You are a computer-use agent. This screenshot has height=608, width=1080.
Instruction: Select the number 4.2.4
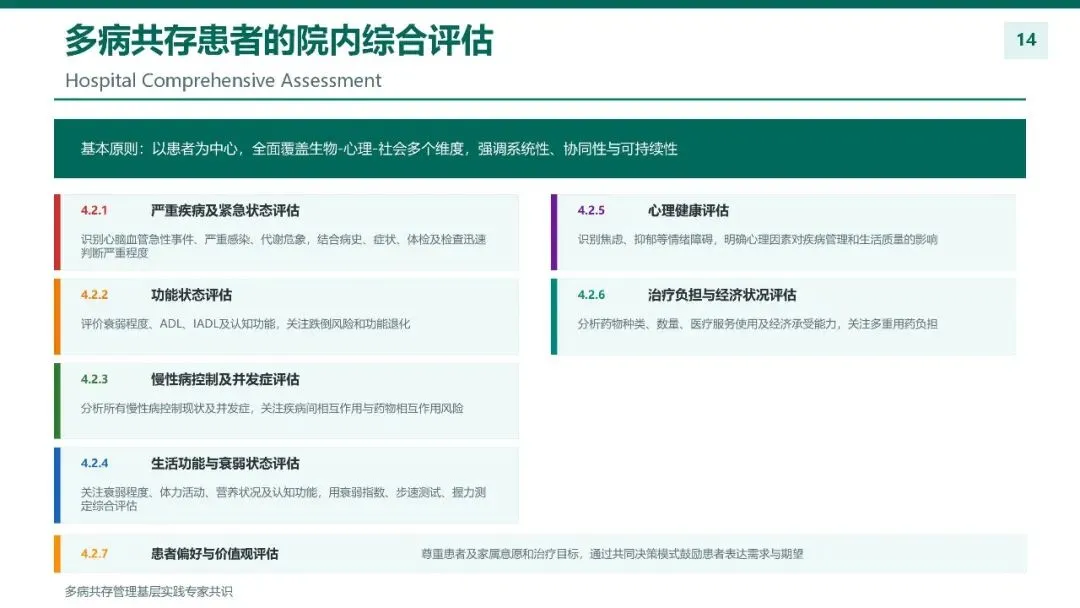point(94,463)
